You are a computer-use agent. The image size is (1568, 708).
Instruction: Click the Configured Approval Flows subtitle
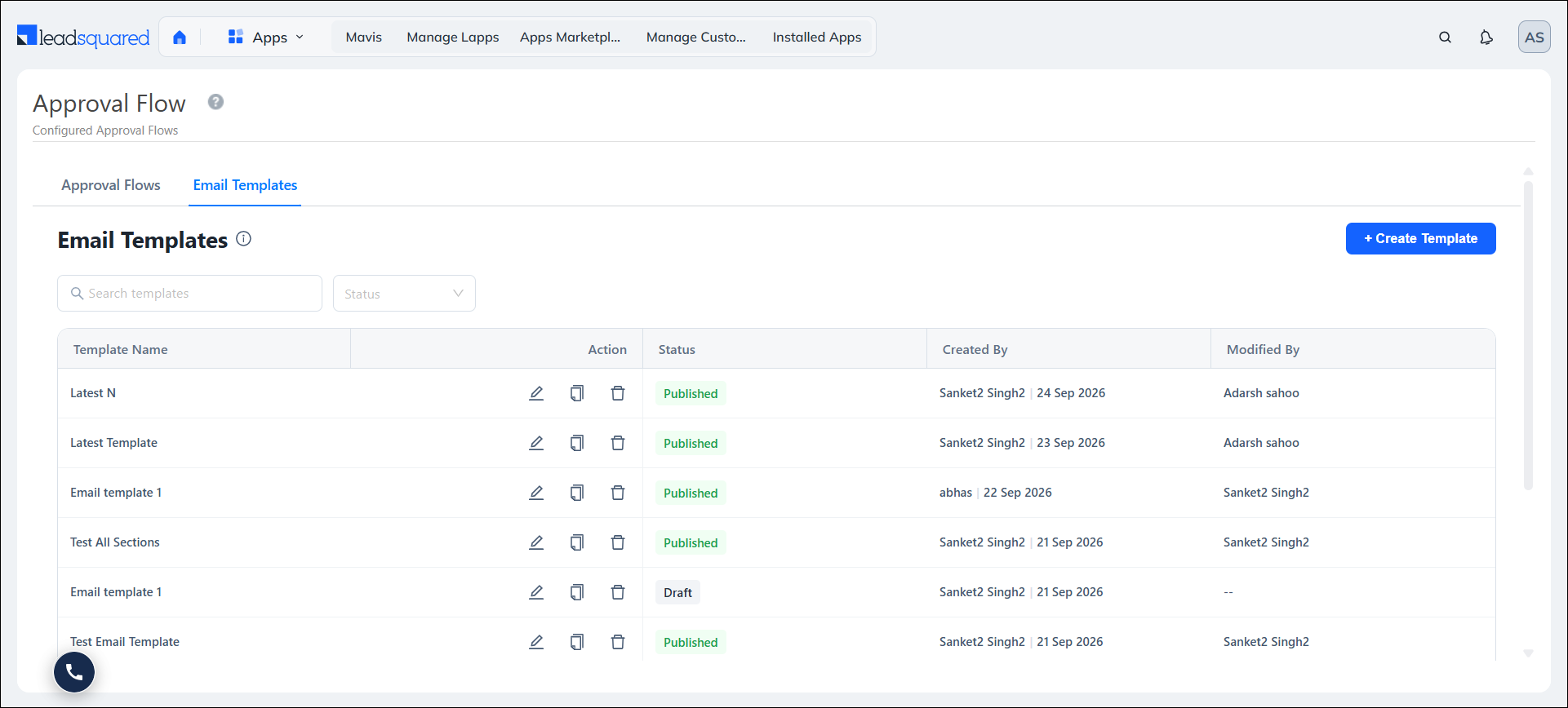[x=105, y=131]
